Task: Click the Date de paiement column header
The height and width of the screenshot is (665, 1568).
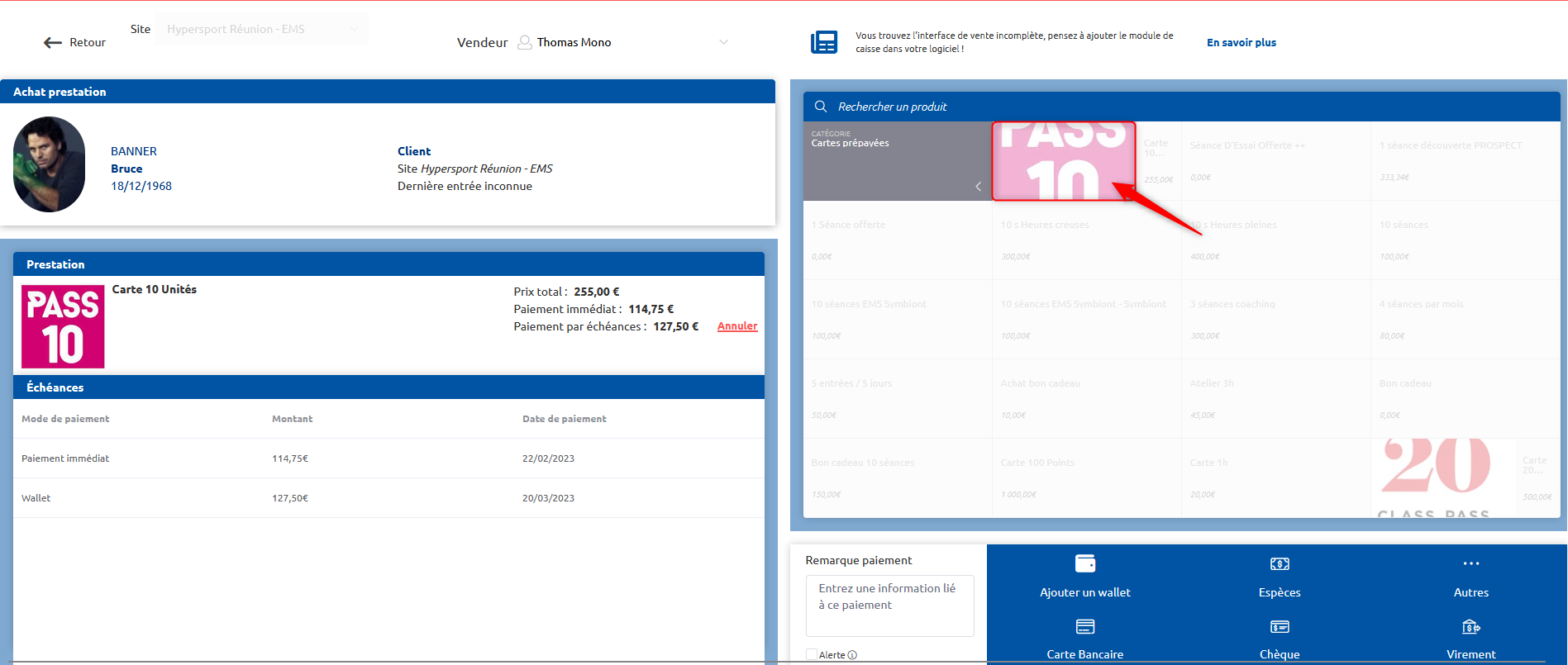Action: tap(564, 419)
